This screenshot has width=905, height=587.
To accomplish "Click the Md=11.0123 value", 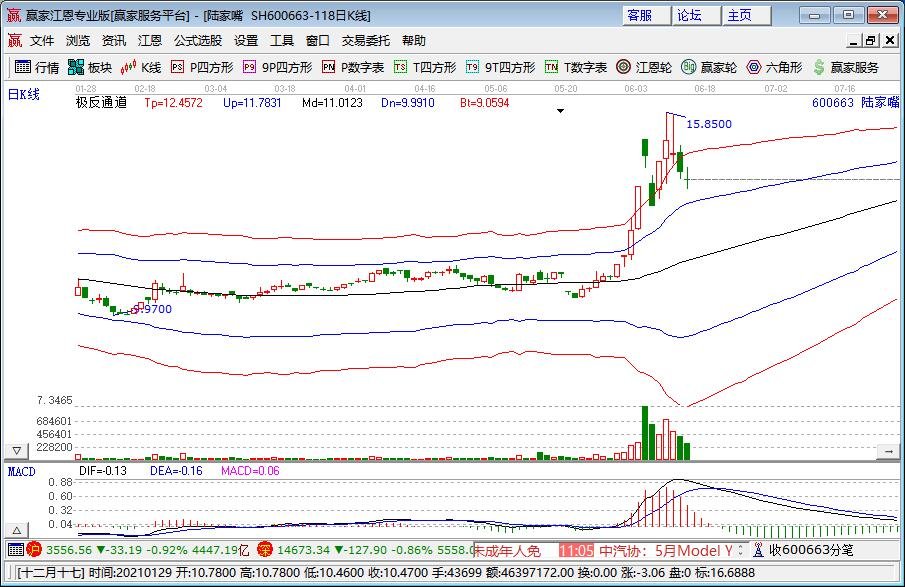I will click(x=332, y=103).
